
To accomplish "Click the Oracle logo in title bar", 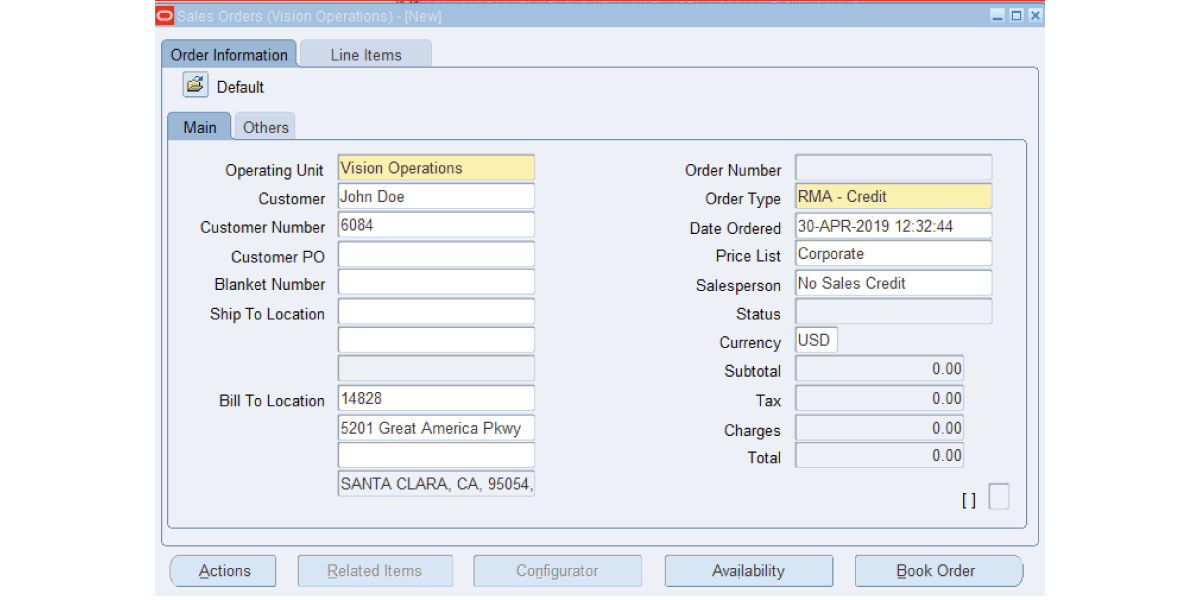I will (x=166, y=16).
